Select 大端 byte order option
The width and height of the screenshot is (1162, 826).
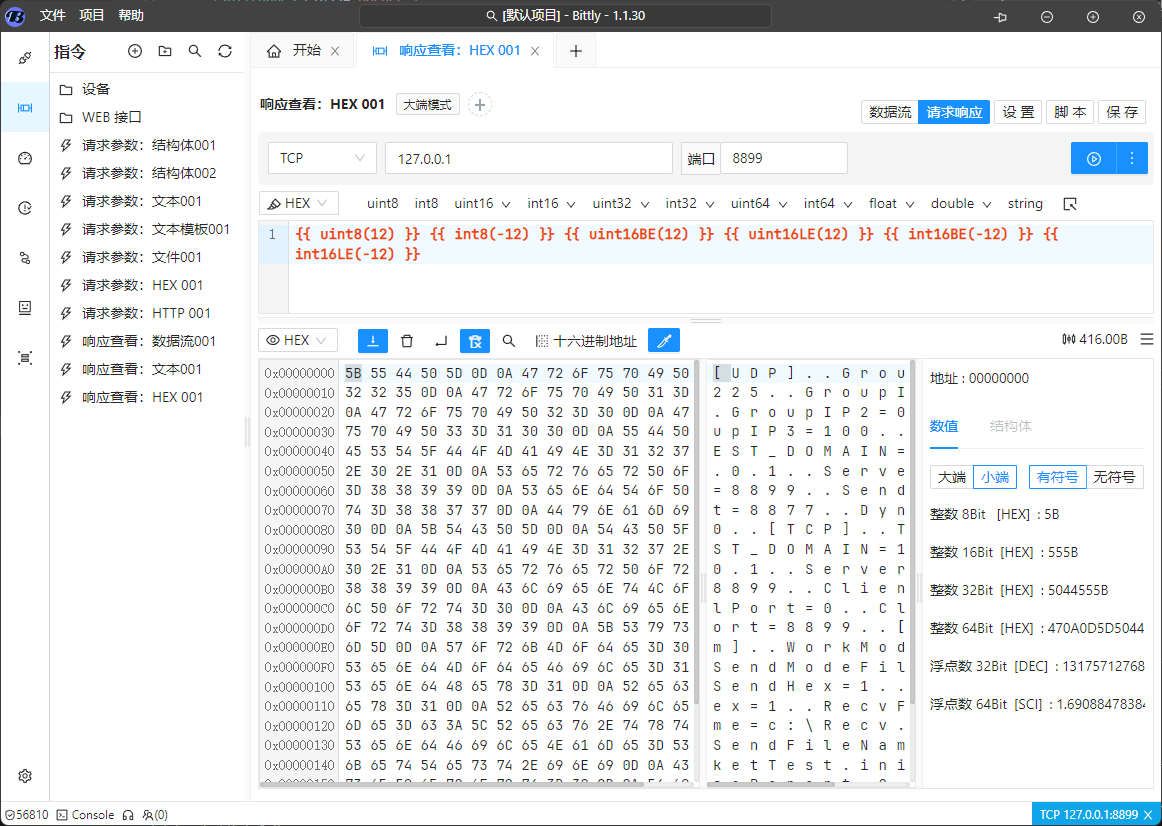pos(950,477)
